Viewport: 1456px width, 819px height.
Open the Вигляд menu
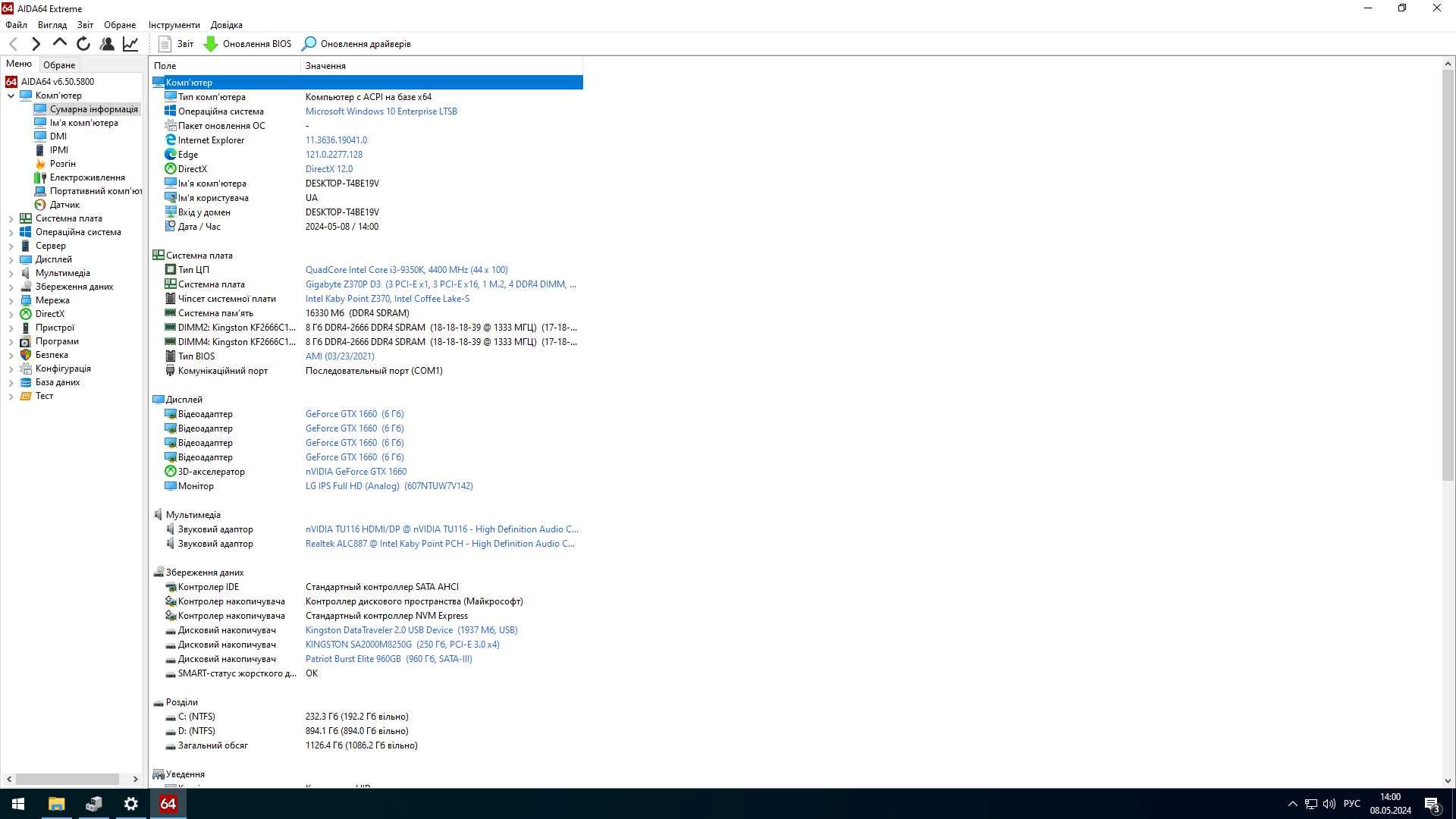click(x=52, y=25)
